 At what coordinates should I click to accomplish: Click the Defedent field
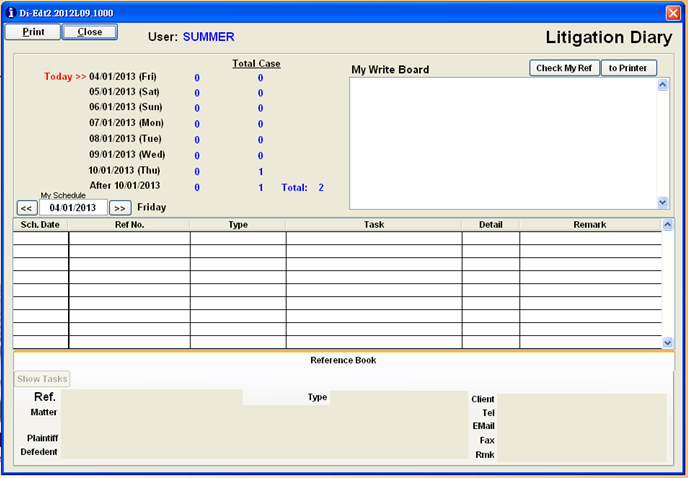[x=264, y=452]
